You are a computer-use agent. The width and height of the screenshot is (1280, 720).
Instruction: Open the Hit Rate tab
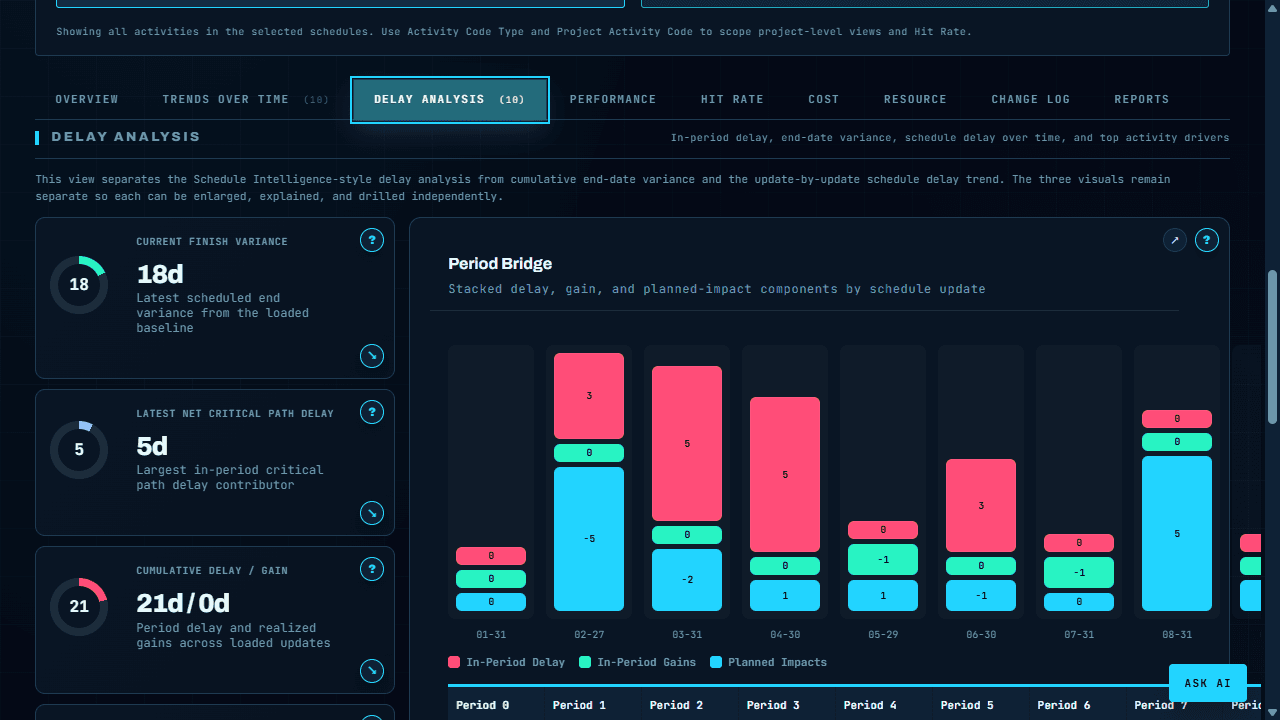click(732, 99)
